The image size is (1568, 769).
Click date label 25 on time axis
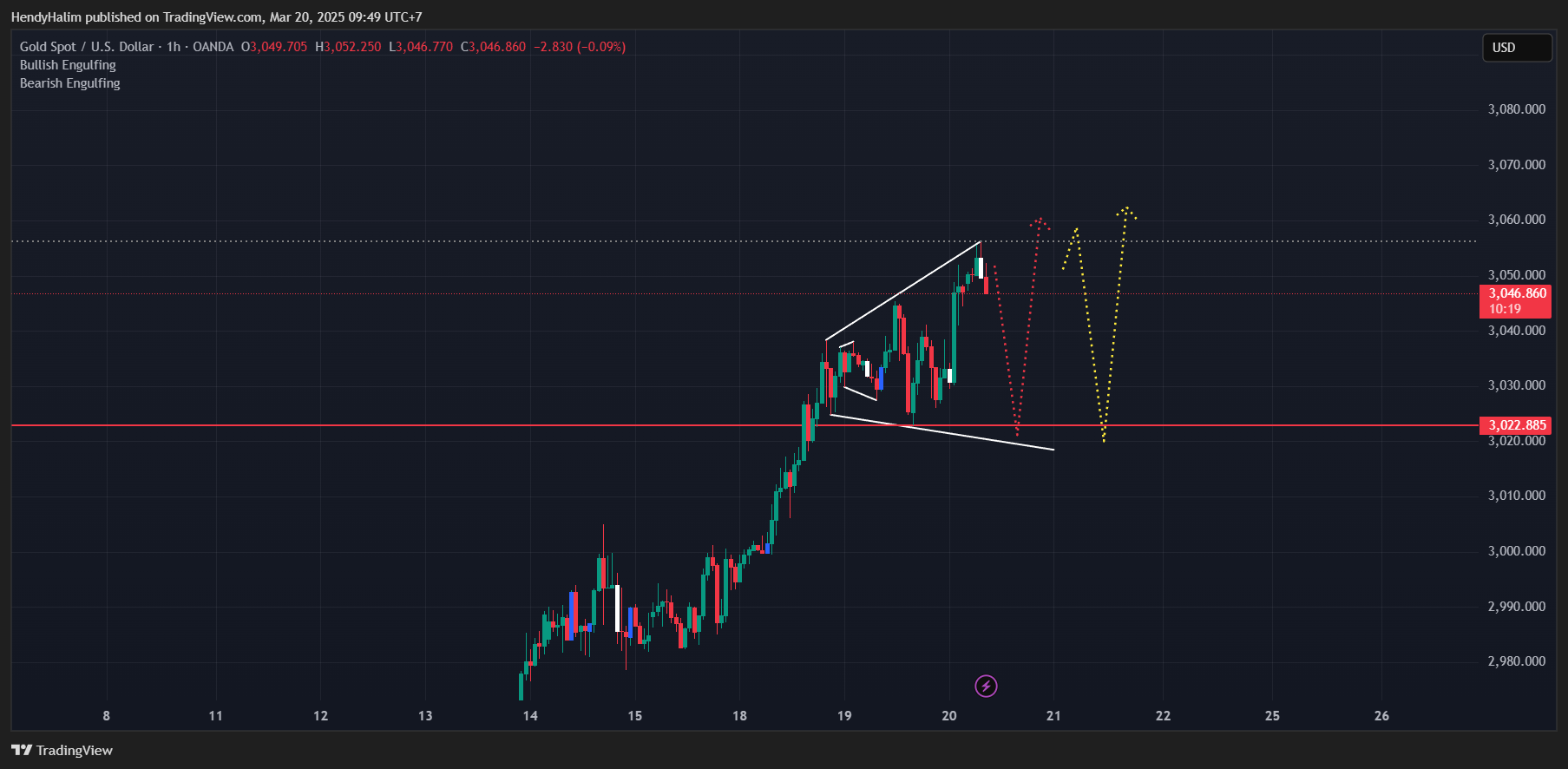pyautogui.click(x=1272, y=716)
